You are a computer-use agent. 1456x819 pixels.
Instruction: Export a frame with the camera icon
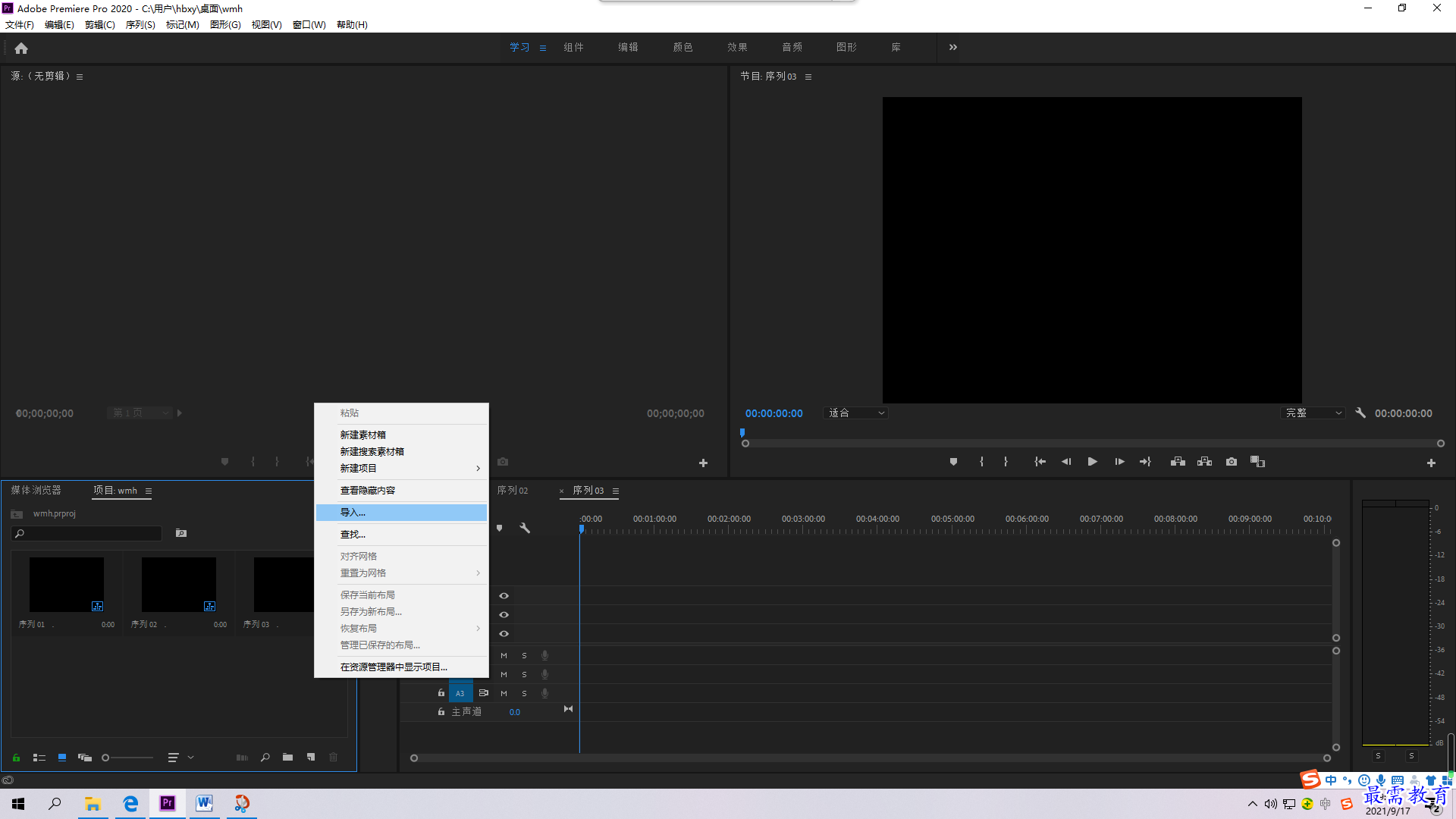(1232, 462)
